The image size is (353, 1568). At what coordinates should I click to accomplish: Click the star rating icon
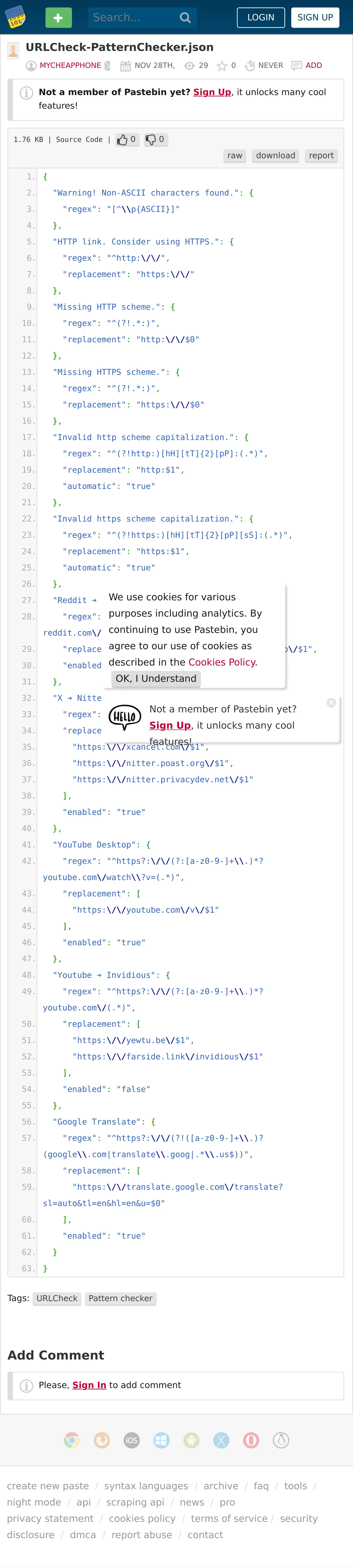coord(222,66)
